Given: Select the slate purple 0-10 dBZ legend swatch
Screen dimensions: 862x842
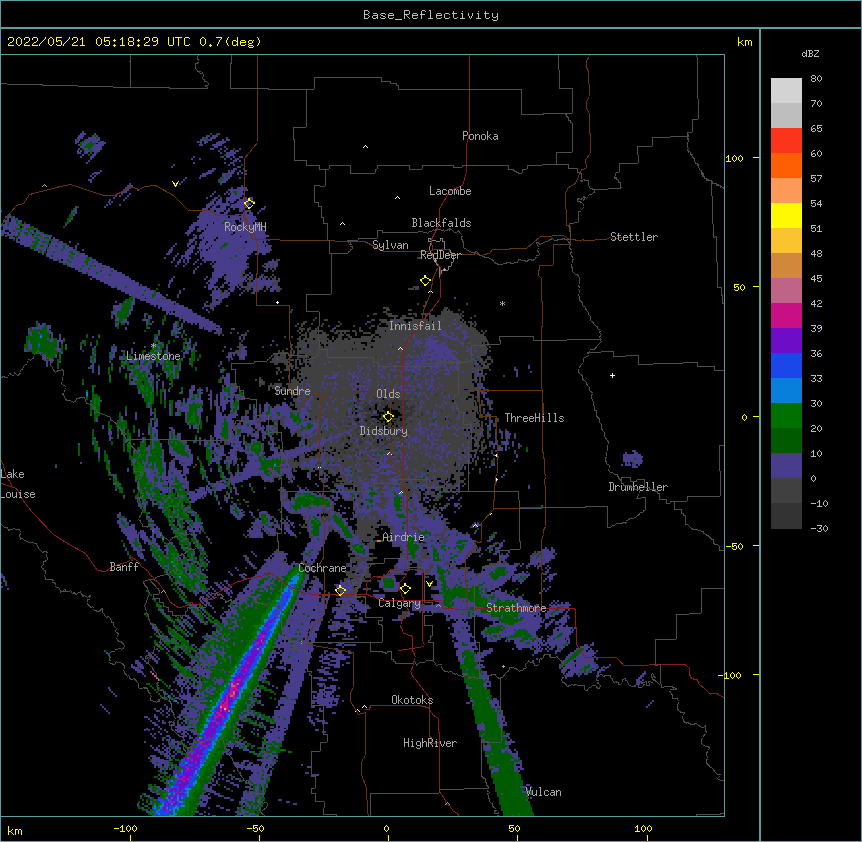Looking at the screenshot, I should pyautogui.click(x=786, y=466).
